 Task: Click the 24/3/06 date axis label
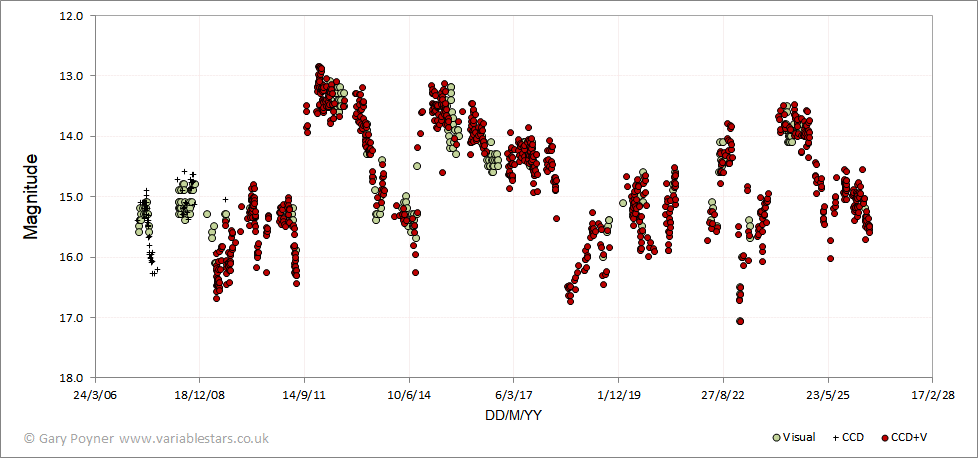tap(95, 395)
